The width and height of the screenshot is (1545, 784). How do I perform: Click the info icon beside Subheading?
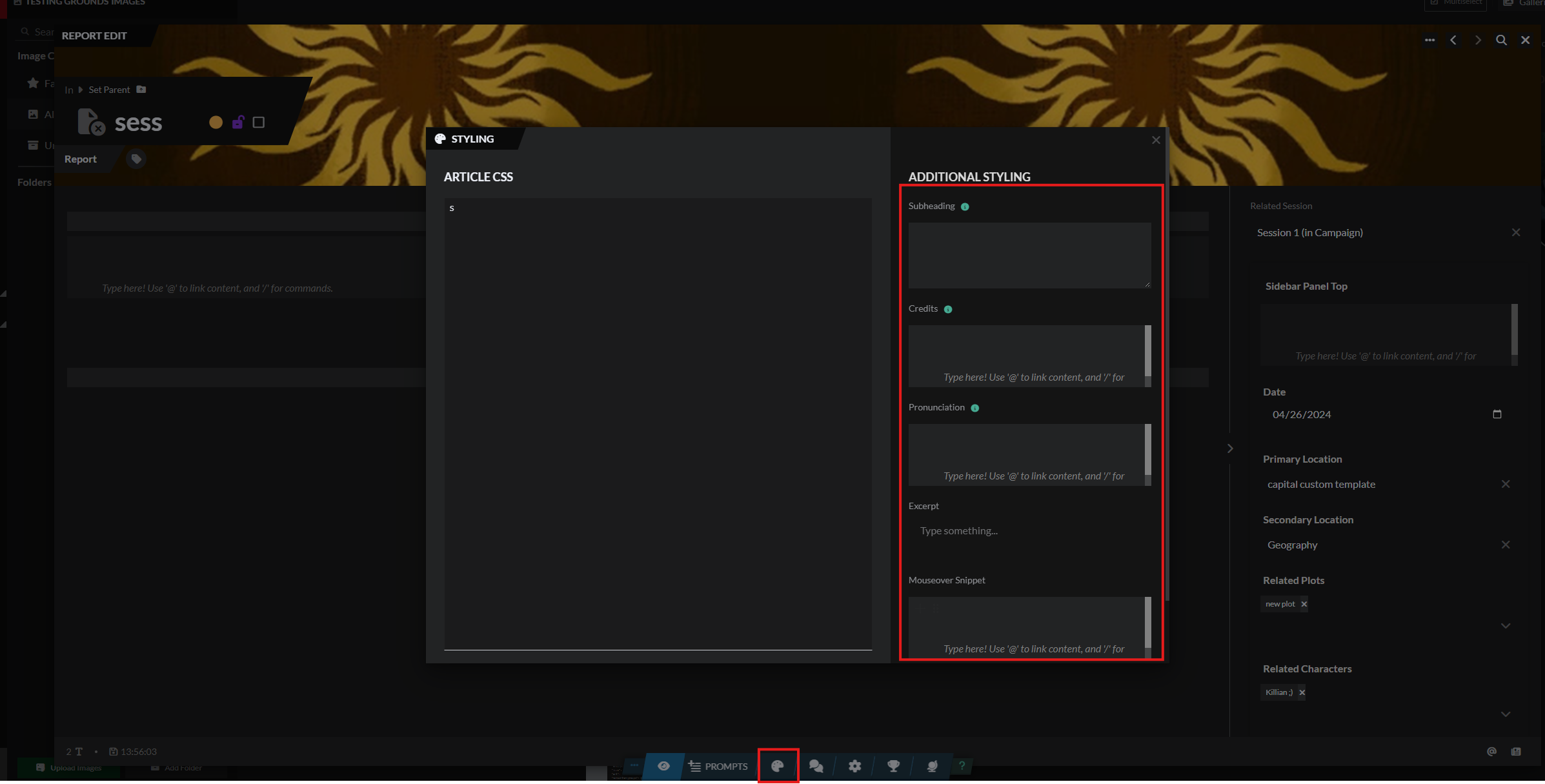click(965, 206)
